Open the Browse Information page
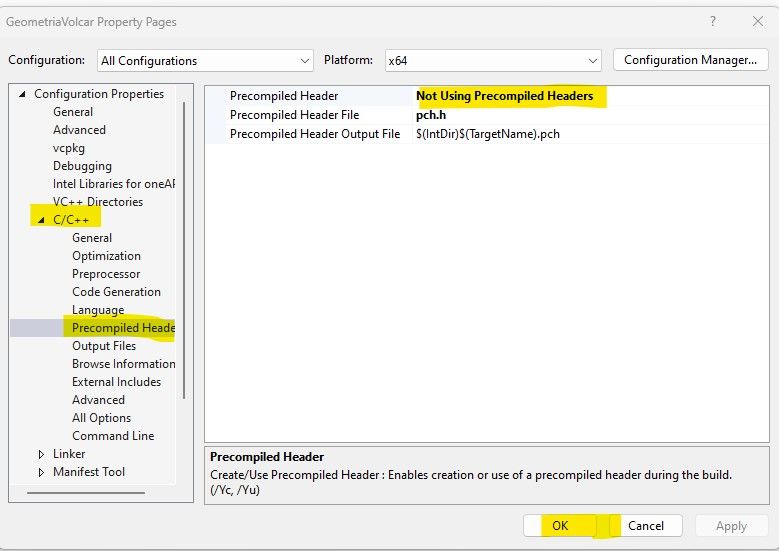This screenshot has height=551, width=779. (123, 364)
